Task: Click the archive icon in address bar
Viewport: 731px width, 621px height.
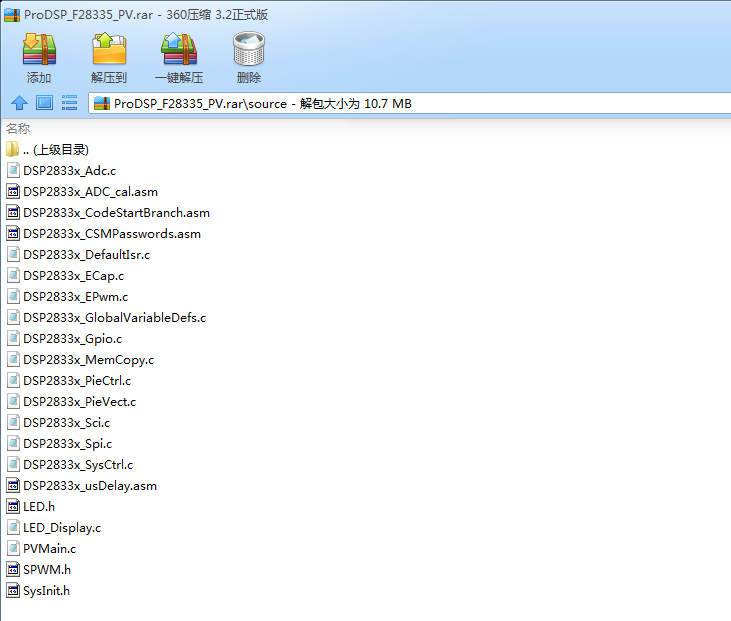Action: [102, 103]
